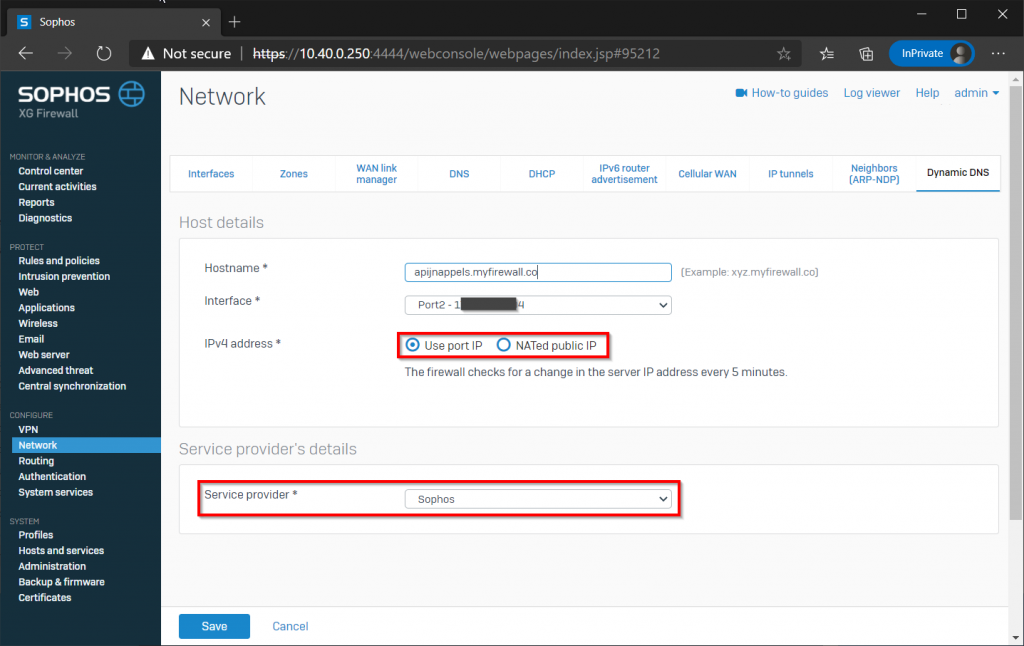Screen dimensions: 1024x646
Task: Click the InPrivate profile avatar
Action: coord(961,54)
